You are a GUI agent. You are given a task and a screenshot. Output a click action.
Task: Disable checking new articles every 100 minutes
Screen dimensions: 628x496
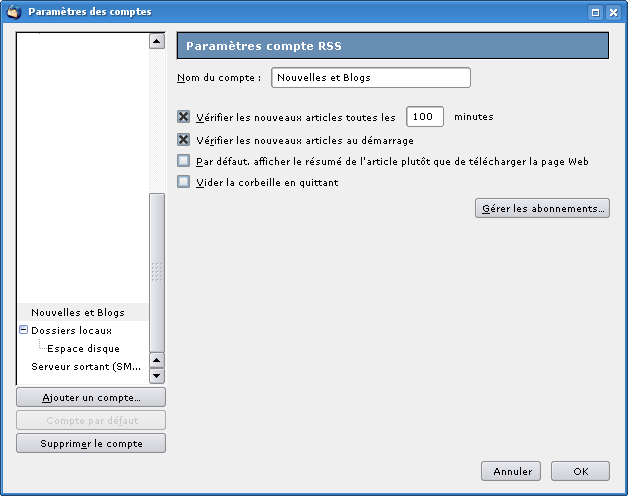tap(183, 117)
